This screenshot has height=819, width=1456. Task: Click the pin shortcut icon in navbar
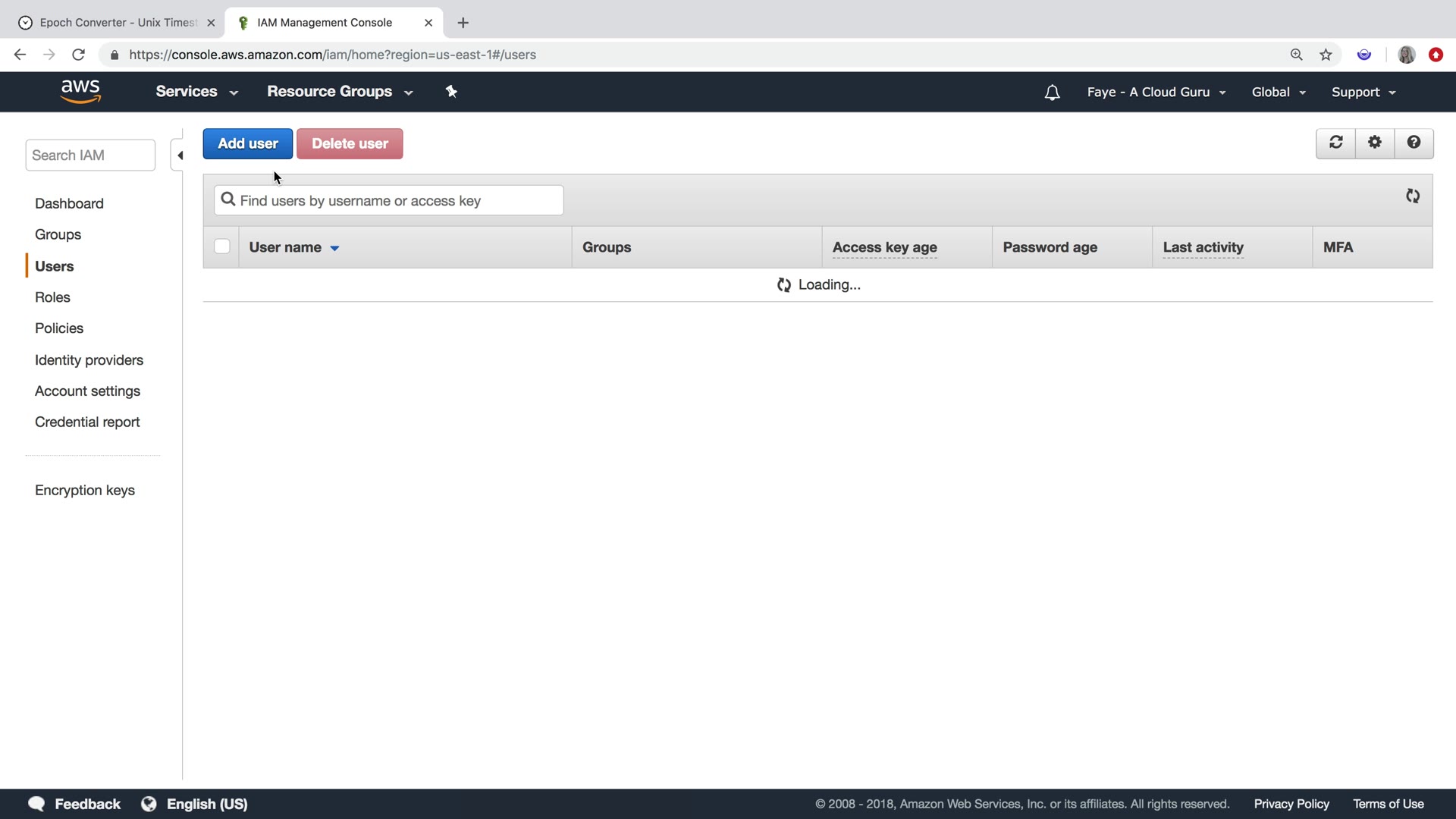point(451,92)
